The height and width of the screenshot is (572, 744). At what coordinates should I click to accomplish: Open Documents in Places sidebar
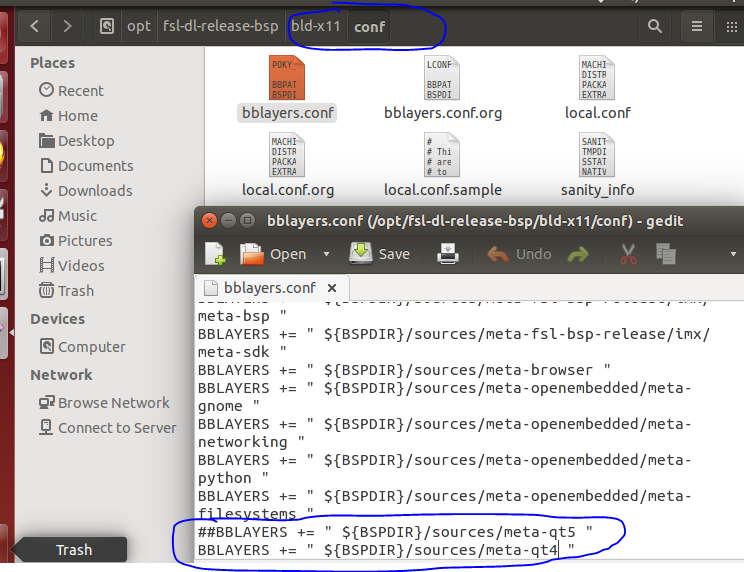point(86,166)
